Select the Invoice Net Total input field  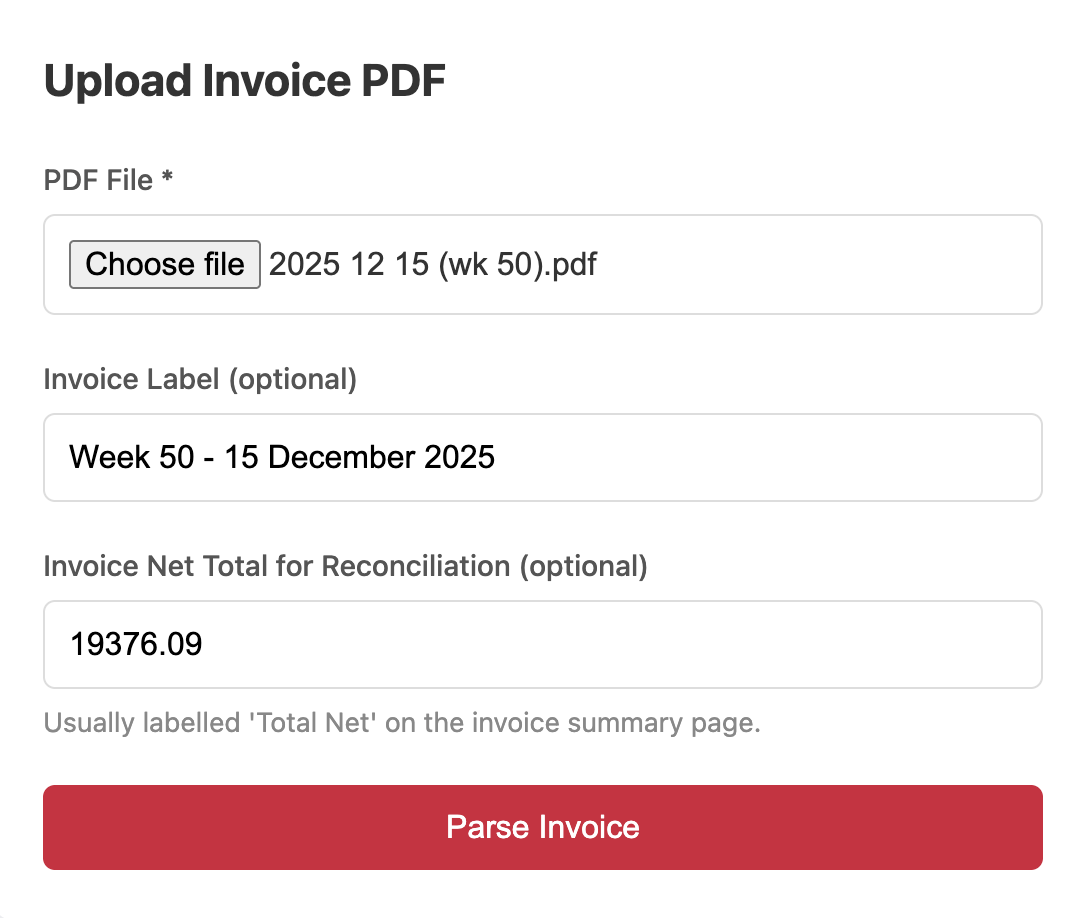(x=540, y=645)
